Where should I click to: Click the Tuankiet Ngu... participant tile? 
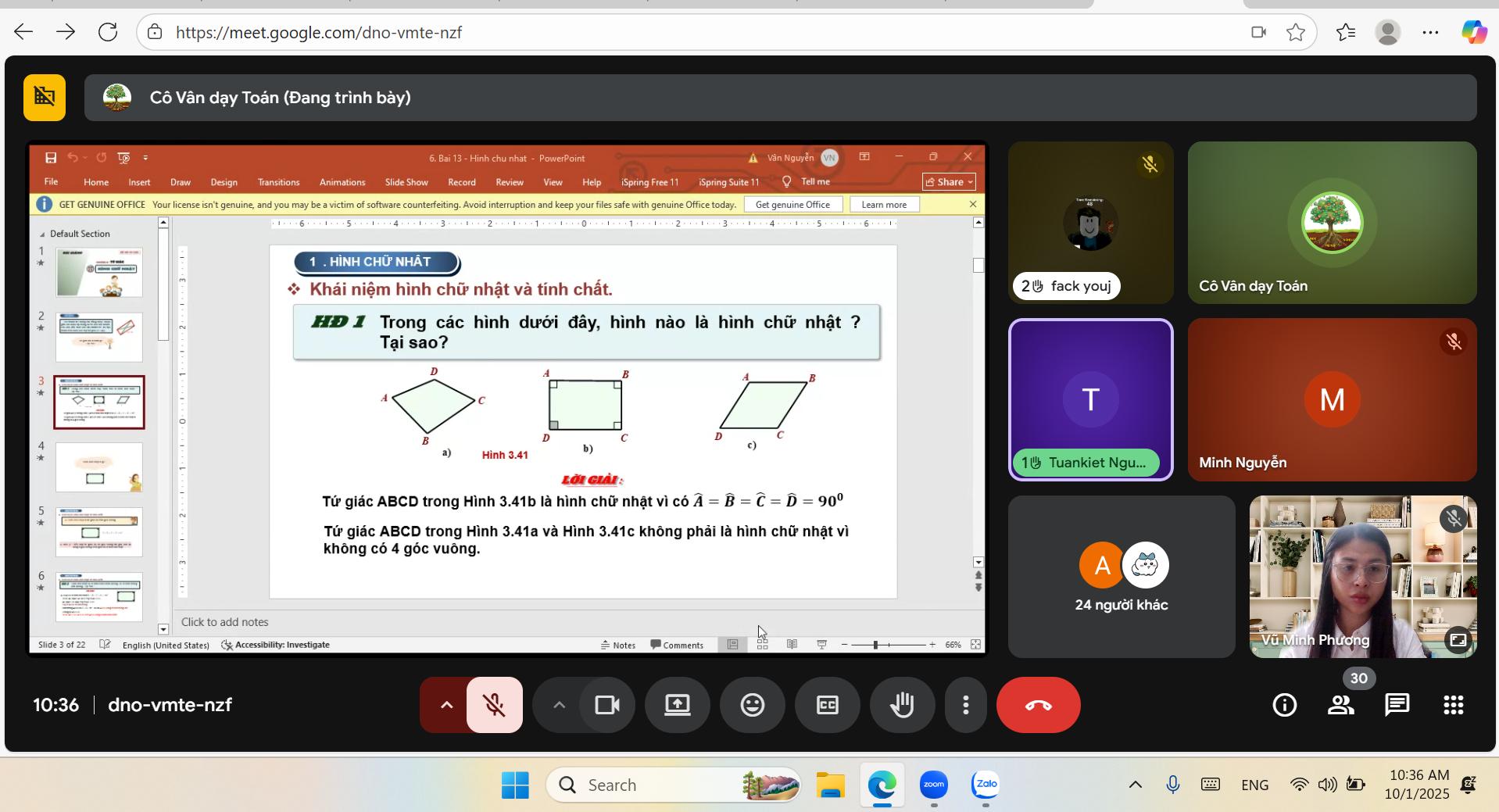coord(1090,399)
